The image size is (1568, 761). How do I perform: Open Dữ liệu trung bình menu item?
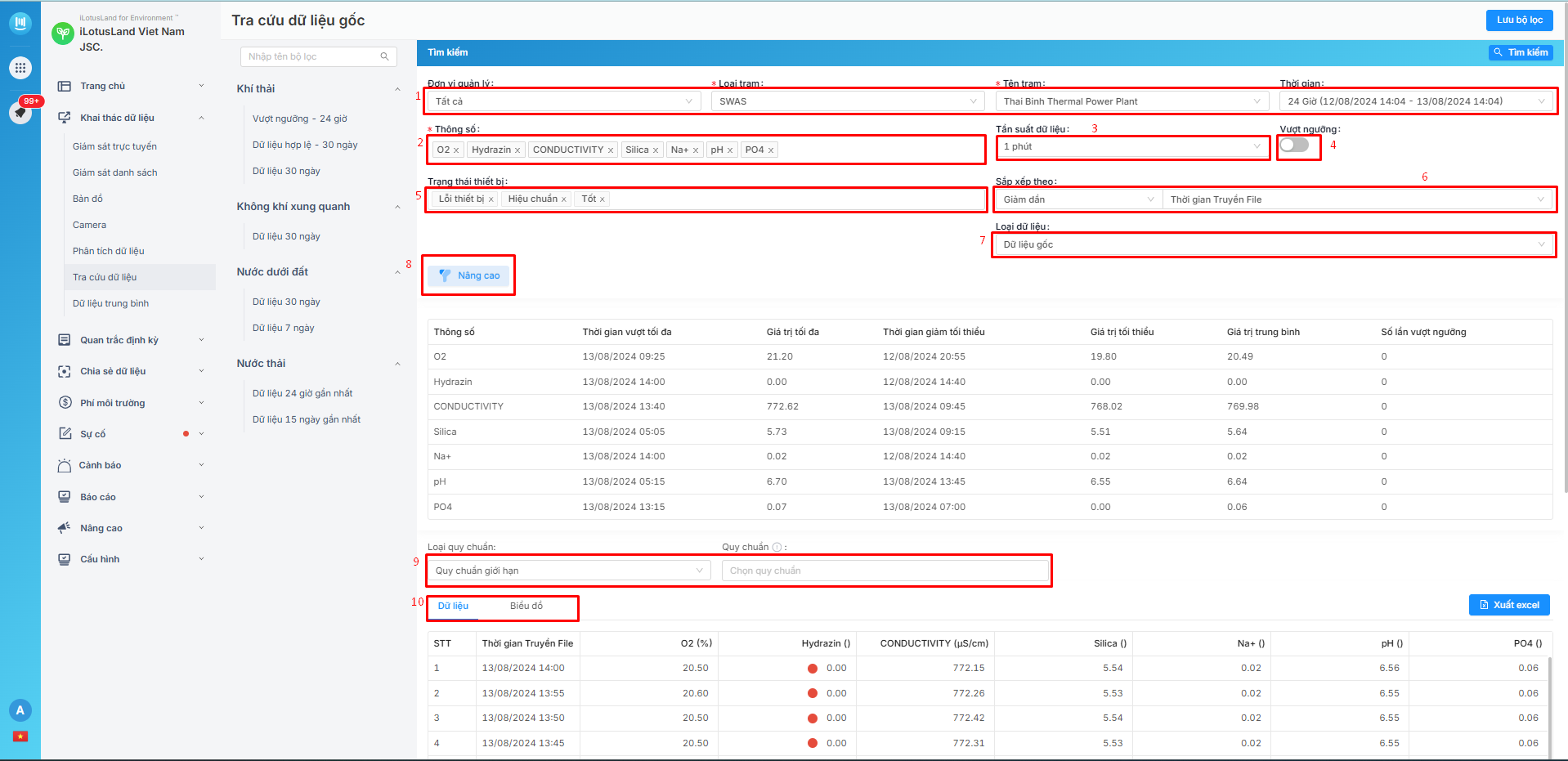(110, 303)
